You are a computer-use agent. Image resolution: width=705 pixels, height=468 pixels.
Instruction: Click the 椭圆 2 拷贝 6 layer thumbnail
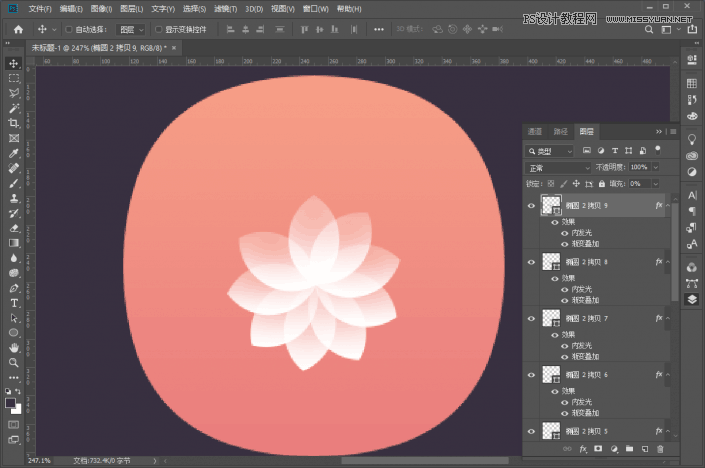click(550, 373)
